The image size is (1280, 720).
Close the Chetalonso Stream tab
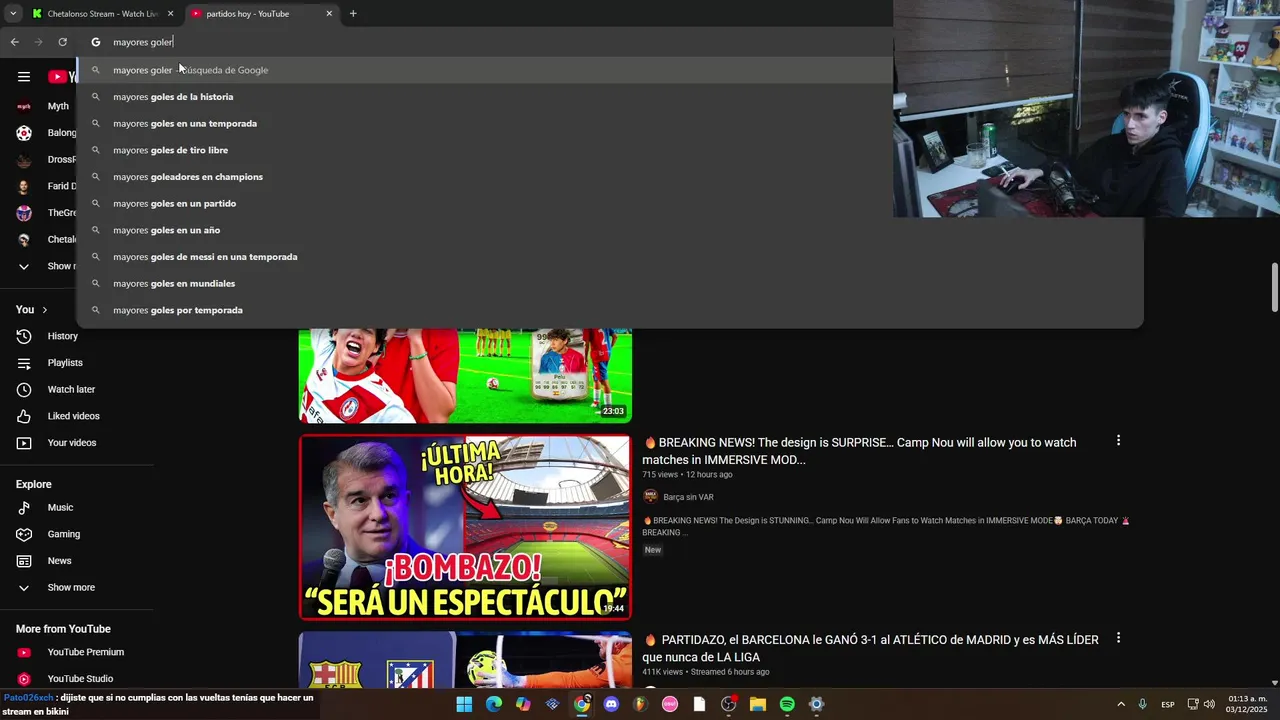click(170, 14)
